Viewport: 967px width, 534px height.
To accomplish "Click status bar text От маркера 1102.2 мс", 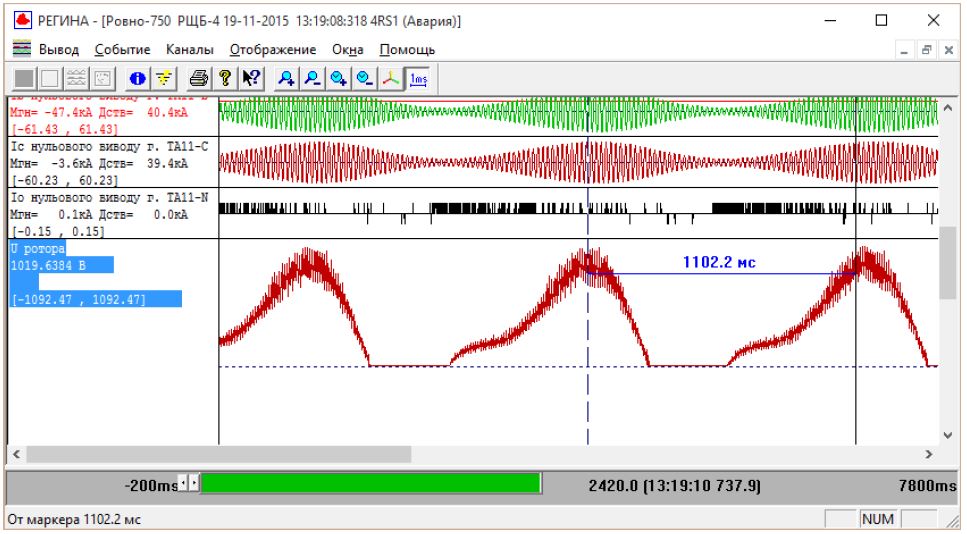I will (74, 519).
